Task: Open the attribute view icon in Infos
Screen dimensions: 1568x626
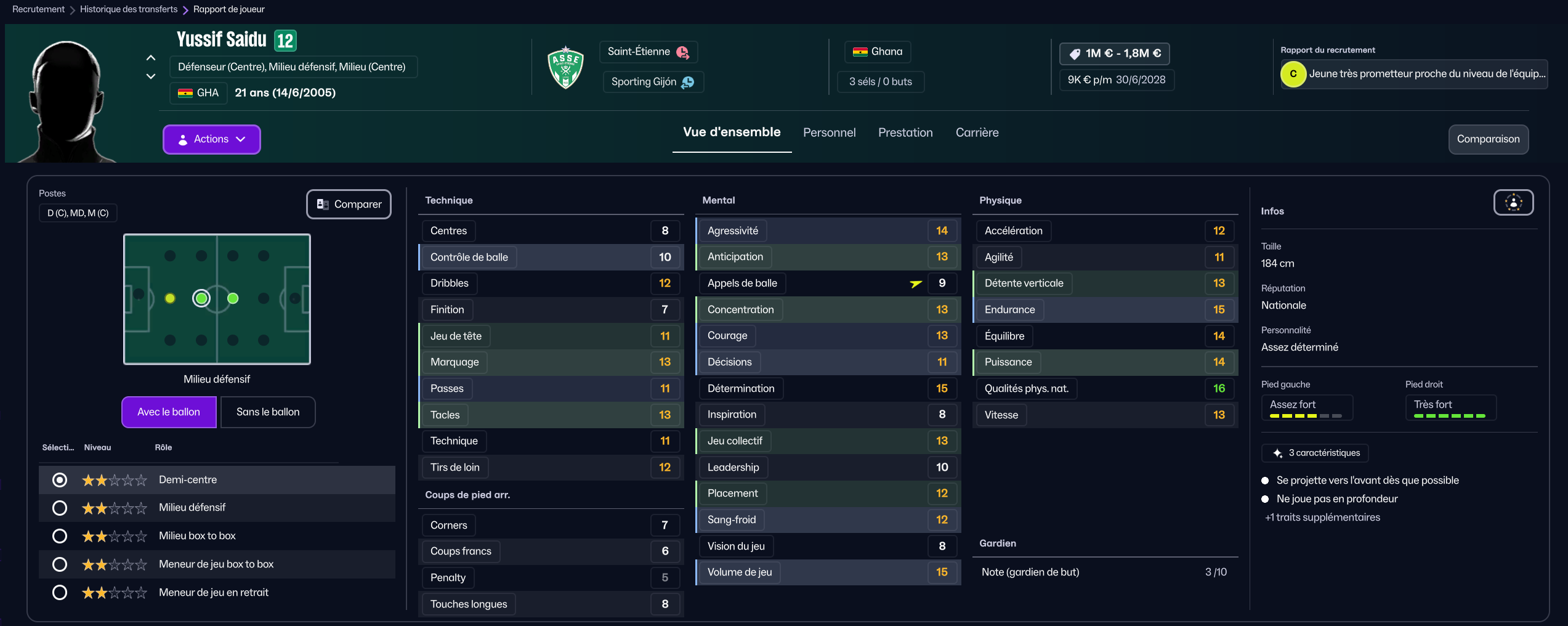Action: click(x=1513, y=203)
